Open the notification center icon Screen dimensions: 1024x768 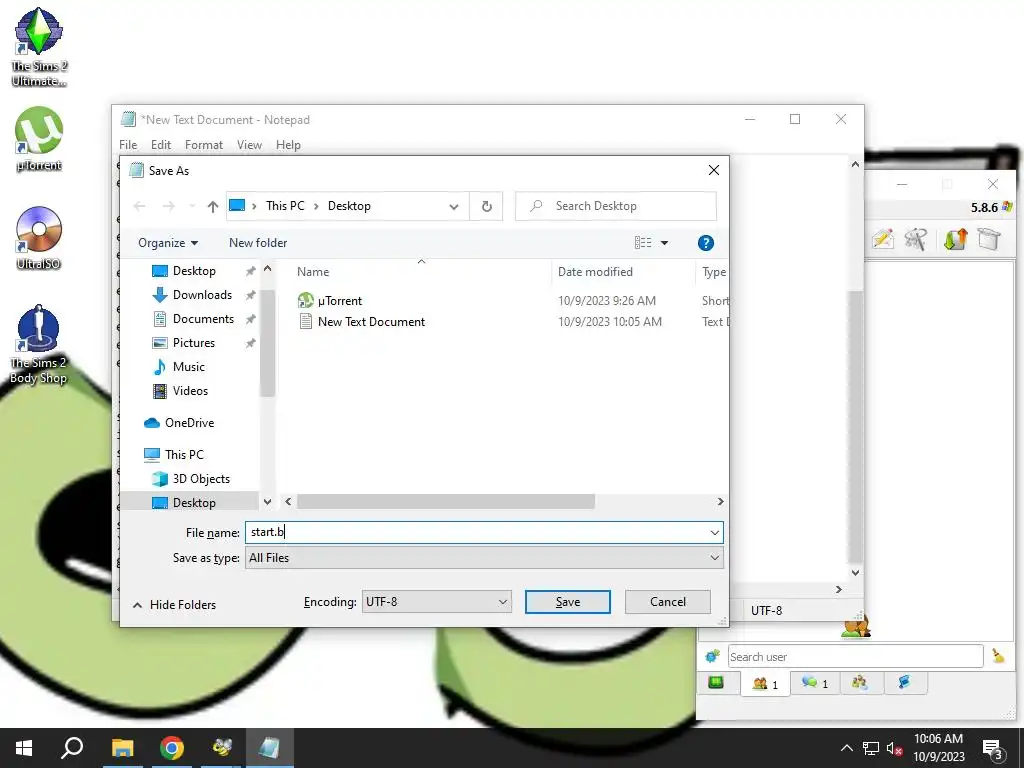[993, 750]
